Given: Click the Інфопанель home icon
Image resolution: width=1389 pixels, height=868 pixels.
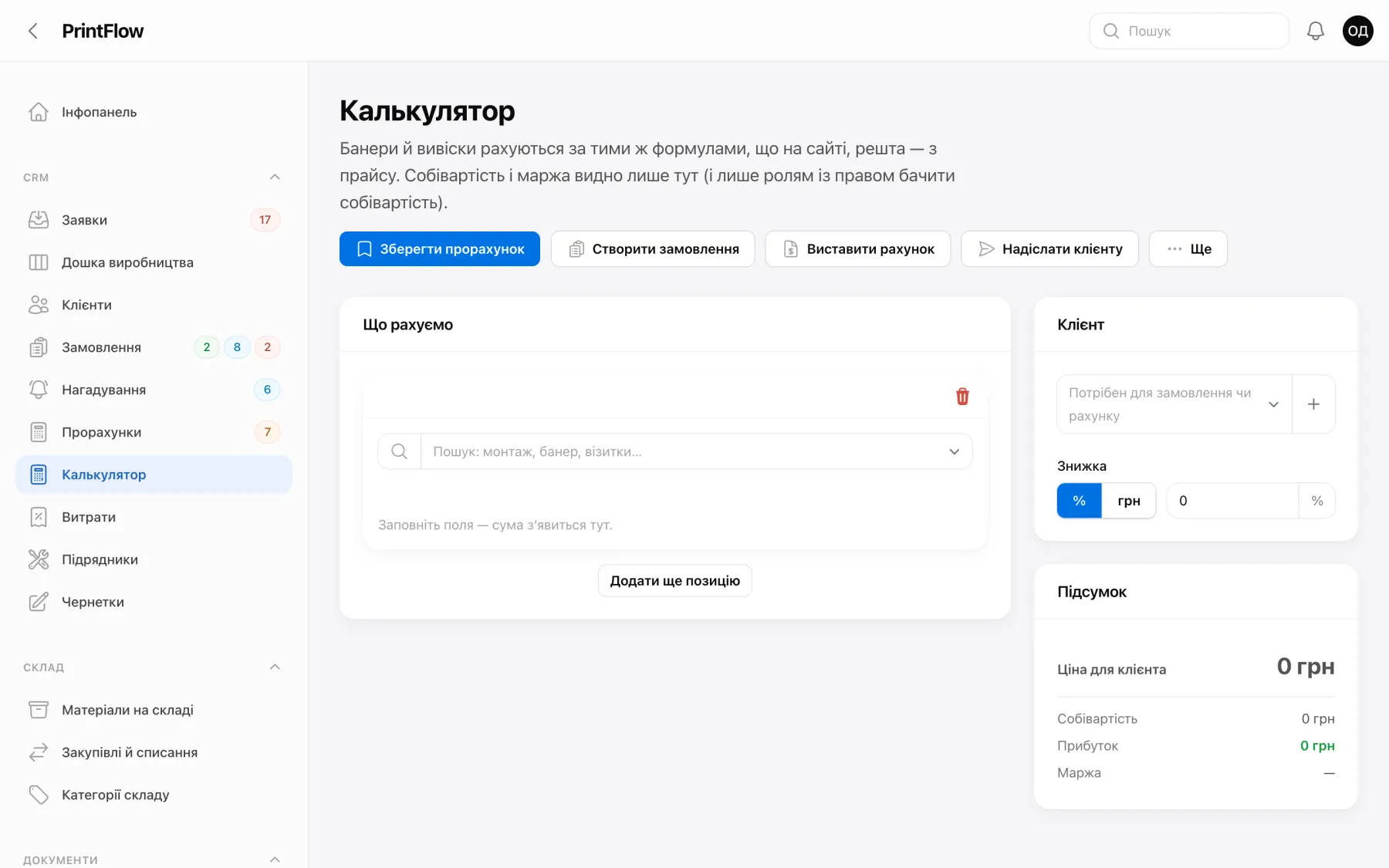Looking at the screenshot, I should (39, 112).
